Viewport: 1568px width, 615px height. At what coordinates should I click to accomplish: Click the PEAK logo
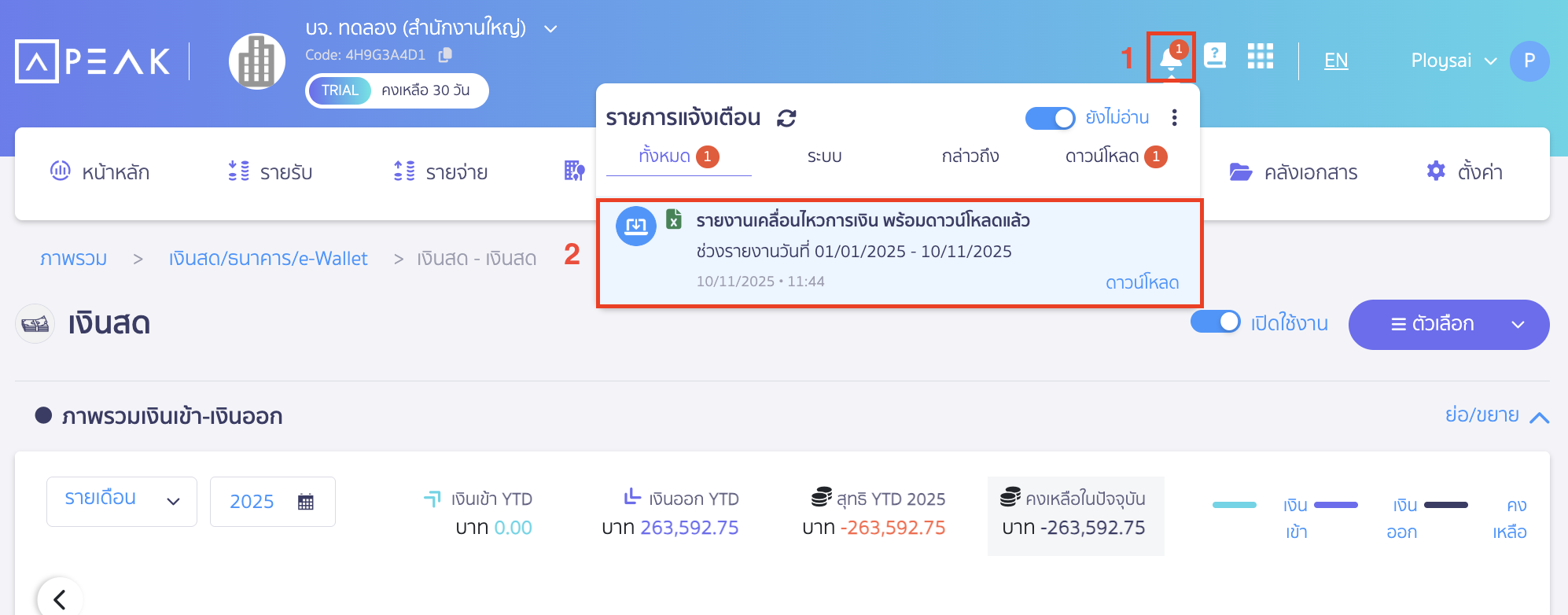[93, 61]
